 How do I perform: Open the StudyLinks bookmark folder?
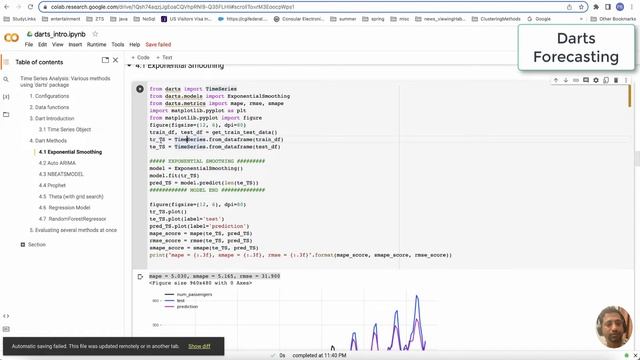tap(20, 19)
